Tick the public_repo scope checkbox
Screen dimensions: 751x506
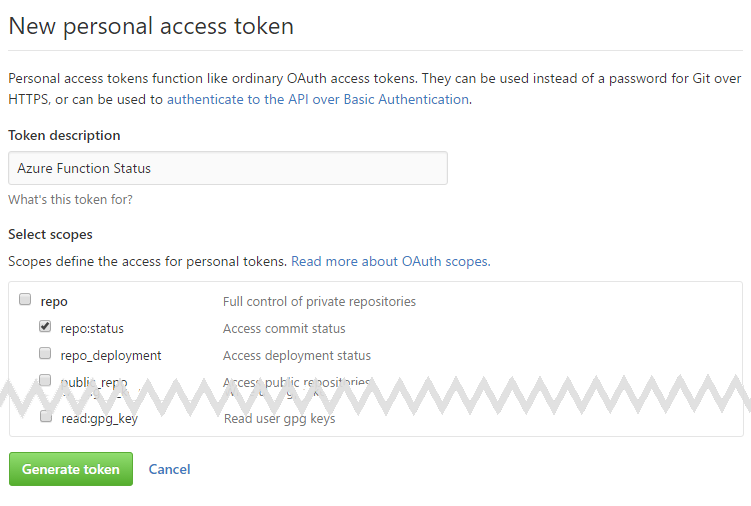click(45, 380)
